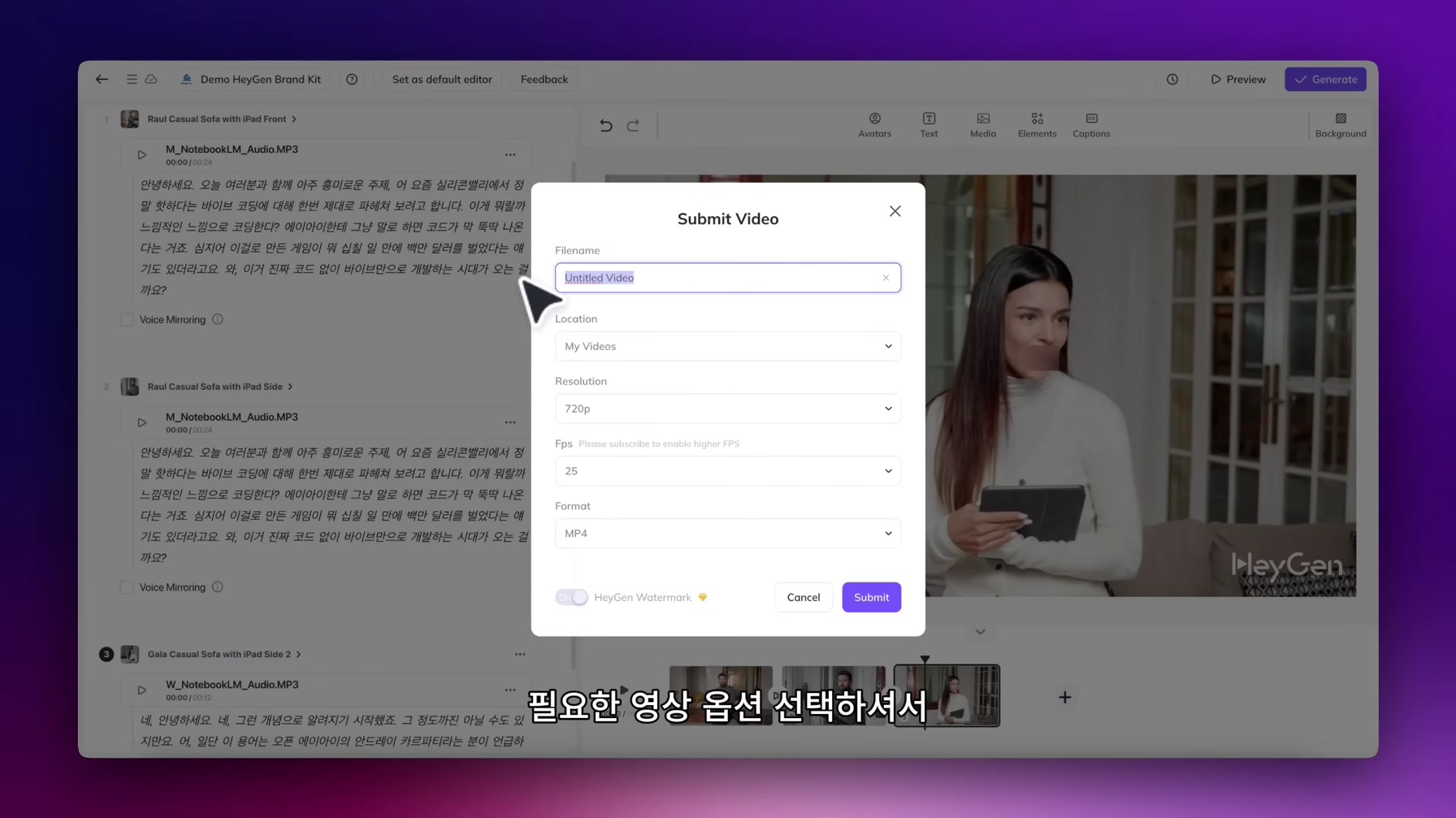
Task: Play W_NotebookLM_Audio.MP3 audio
Action: pyautogui.click(x=142, y=690)
